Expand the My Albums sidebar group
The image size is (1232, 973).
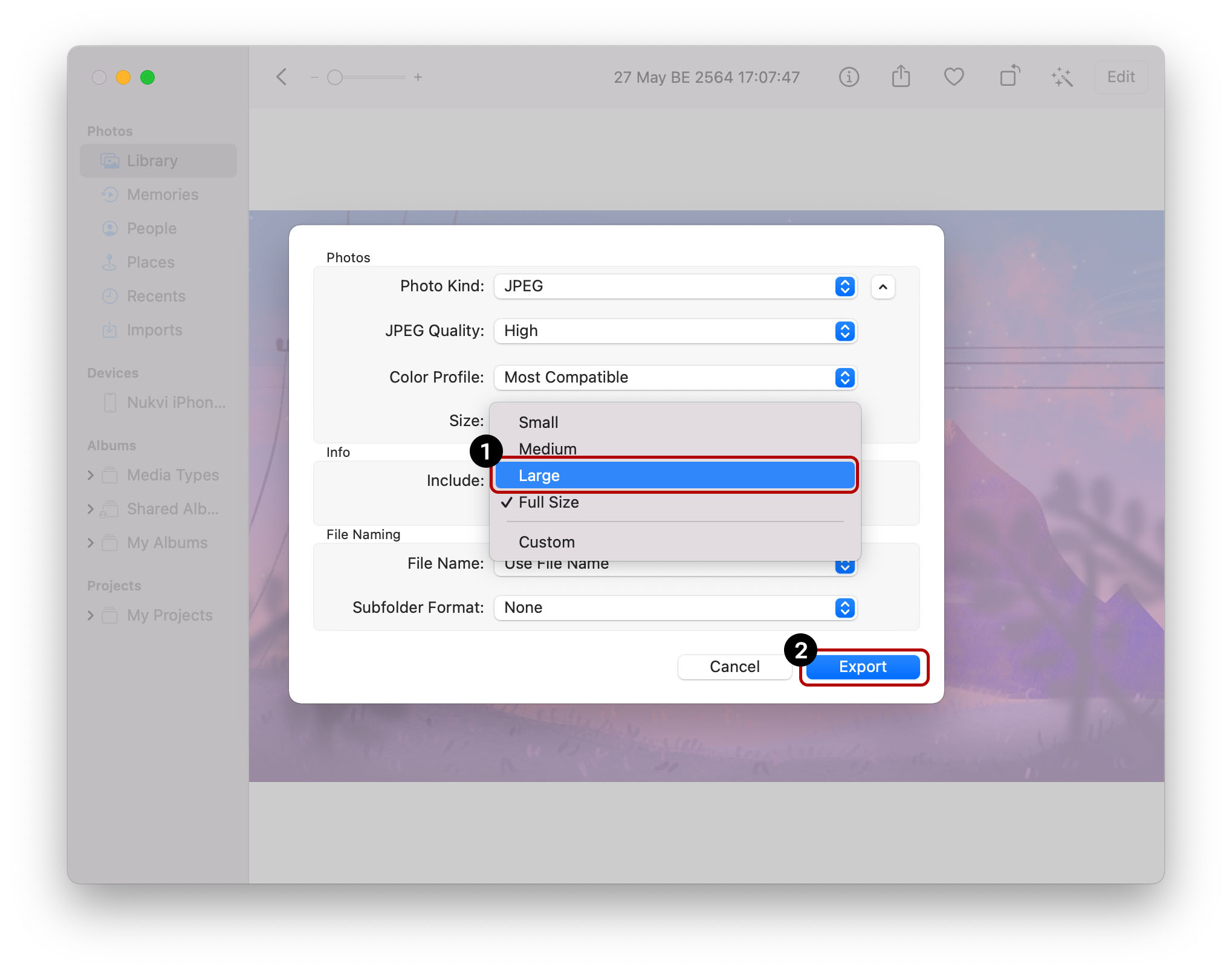[x=91, y=543]
